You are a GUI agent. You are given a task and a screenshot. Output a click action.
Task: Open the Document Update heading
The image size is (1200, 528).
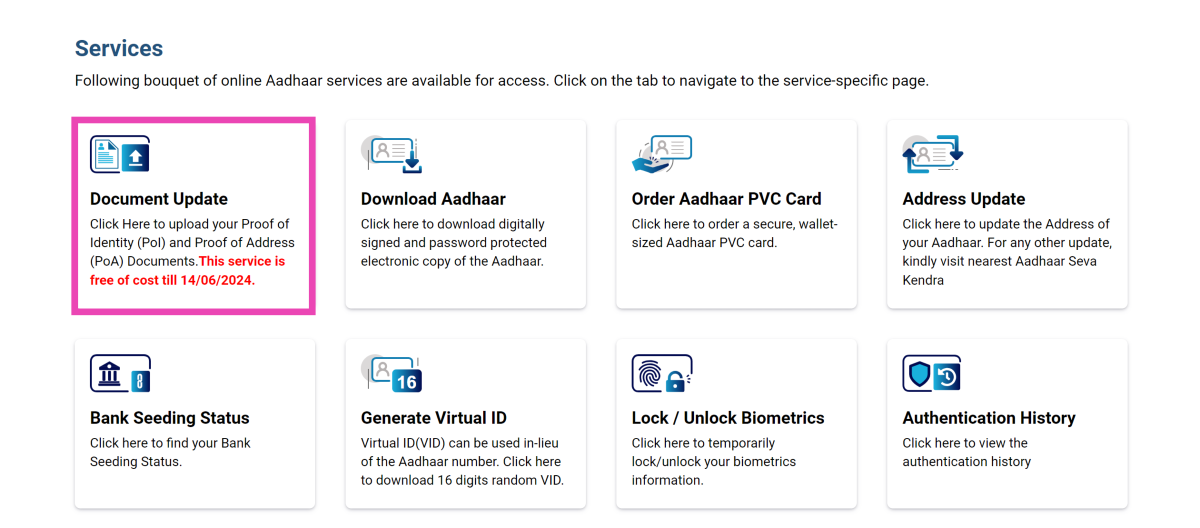click(x=159, y=199)
